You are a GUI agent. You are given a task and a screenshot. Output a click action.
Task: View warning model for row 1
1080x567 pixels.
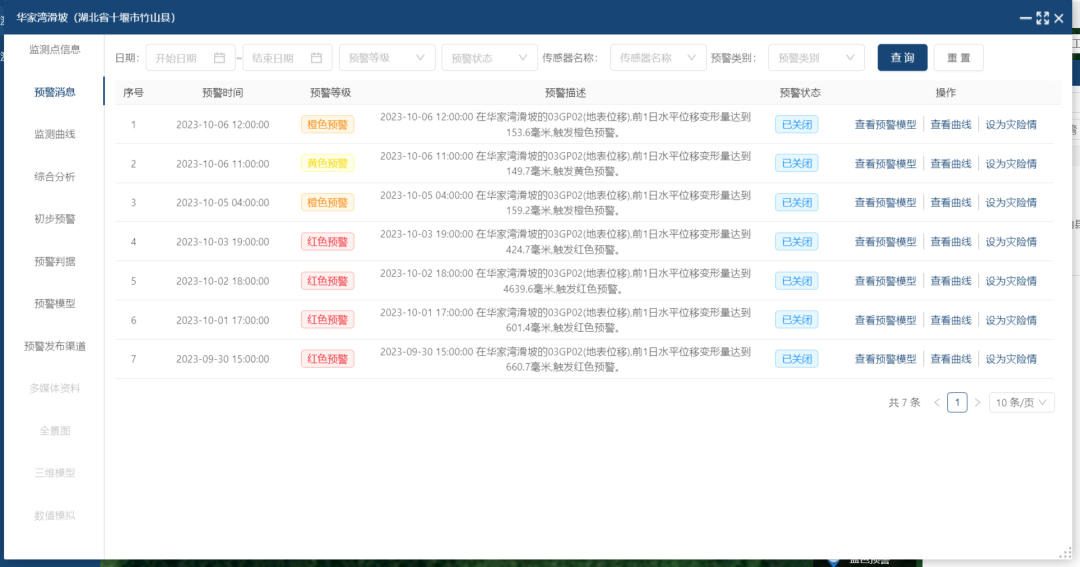(886, 125)
